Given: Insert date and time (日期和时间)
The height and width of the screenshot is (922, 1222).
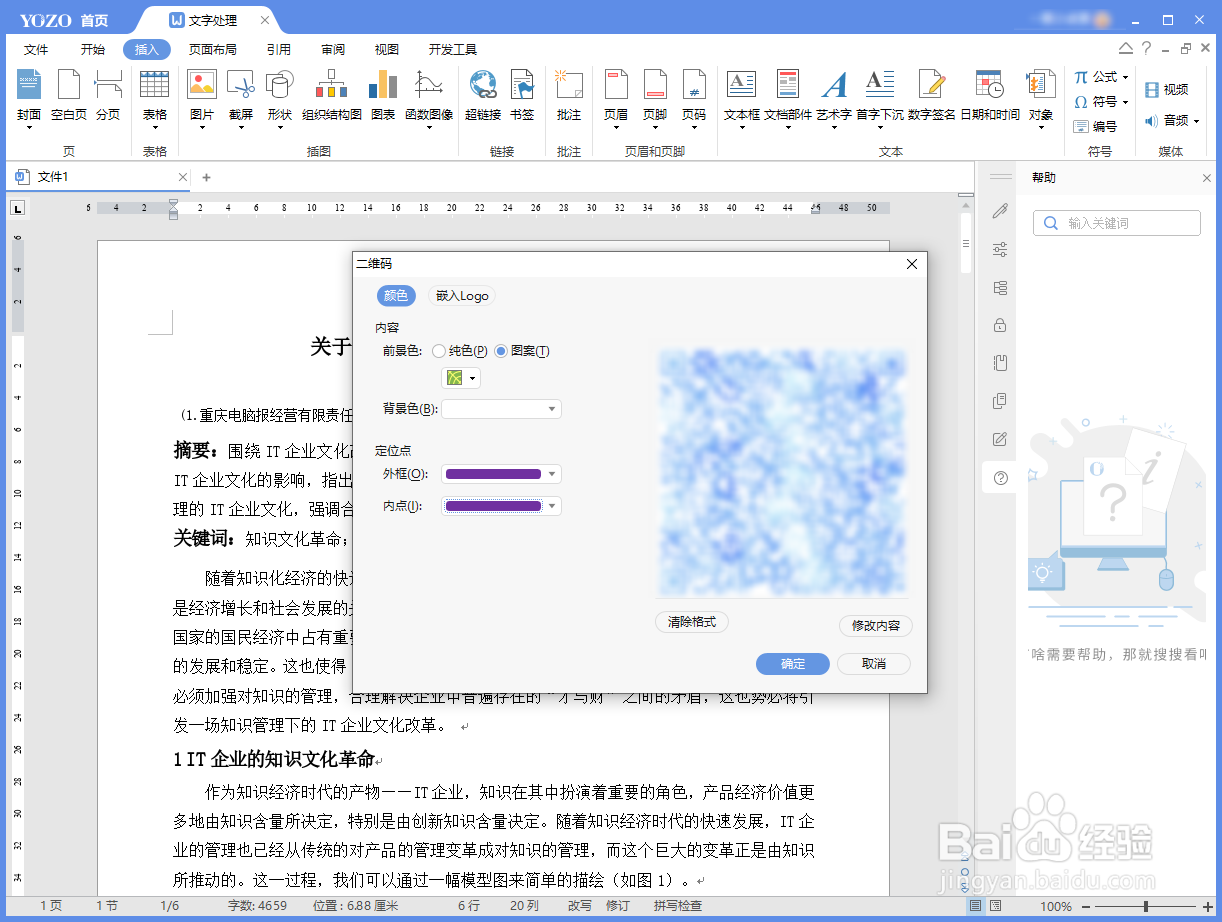Looking at the screenshot, I should [x=990, y=97].
